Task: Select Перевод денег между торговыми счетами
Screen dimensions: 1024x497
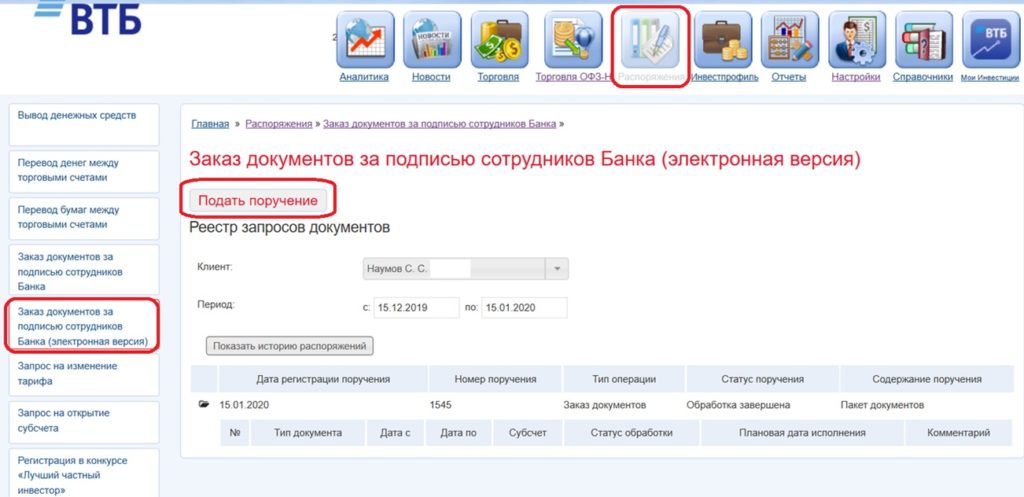Action: coord(84,171)
